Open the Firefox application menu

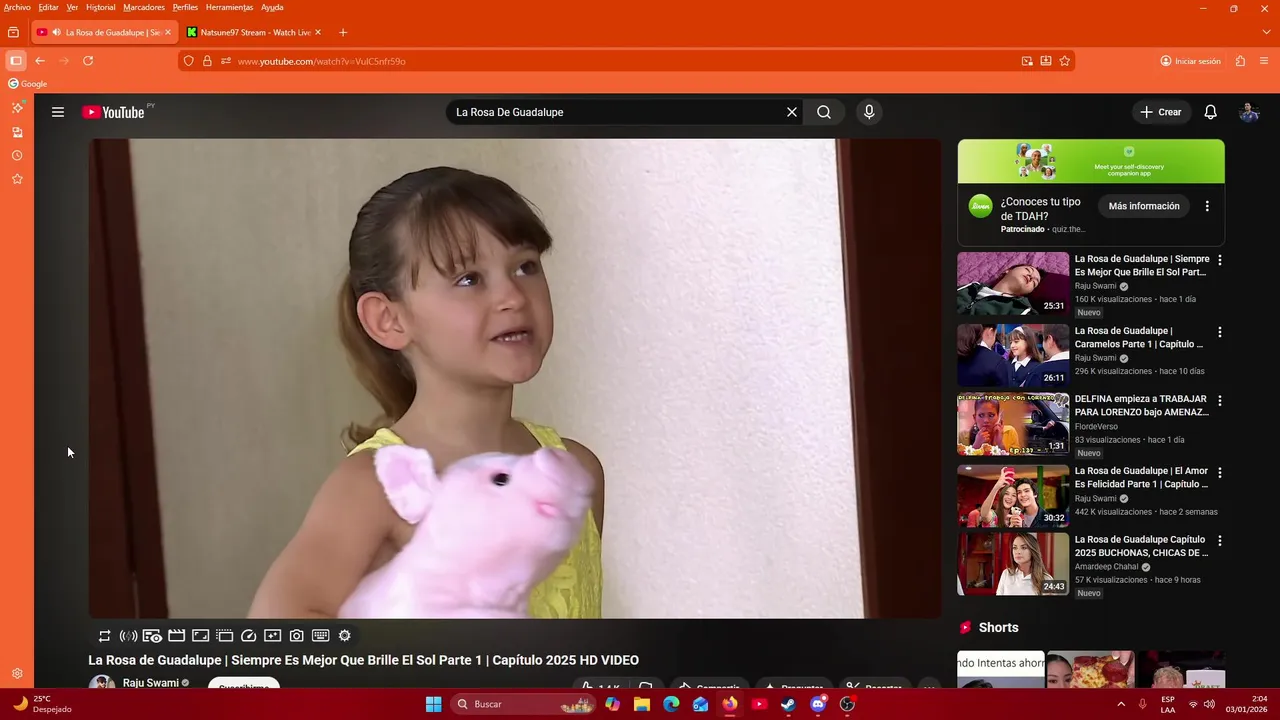coord(1264,61)
